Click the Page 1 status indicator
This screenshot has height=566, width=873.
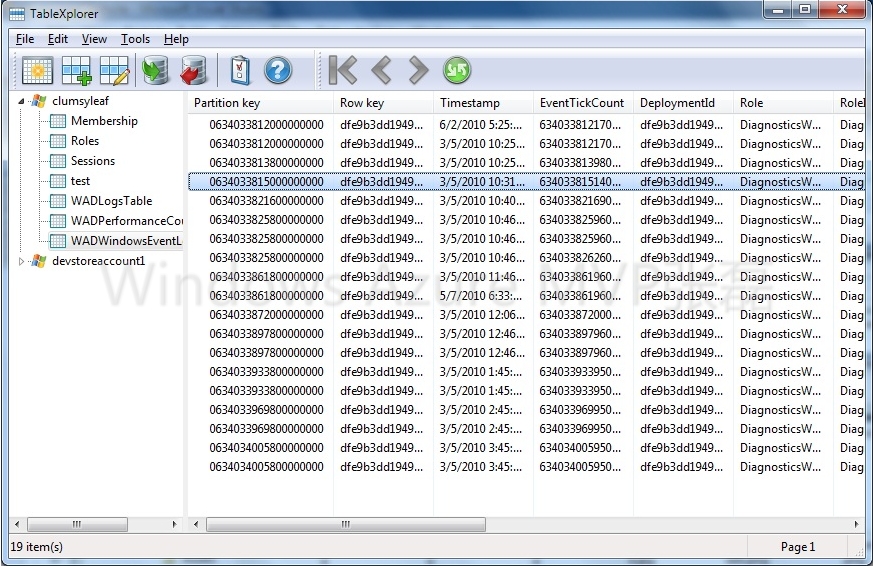pos(798,547)
